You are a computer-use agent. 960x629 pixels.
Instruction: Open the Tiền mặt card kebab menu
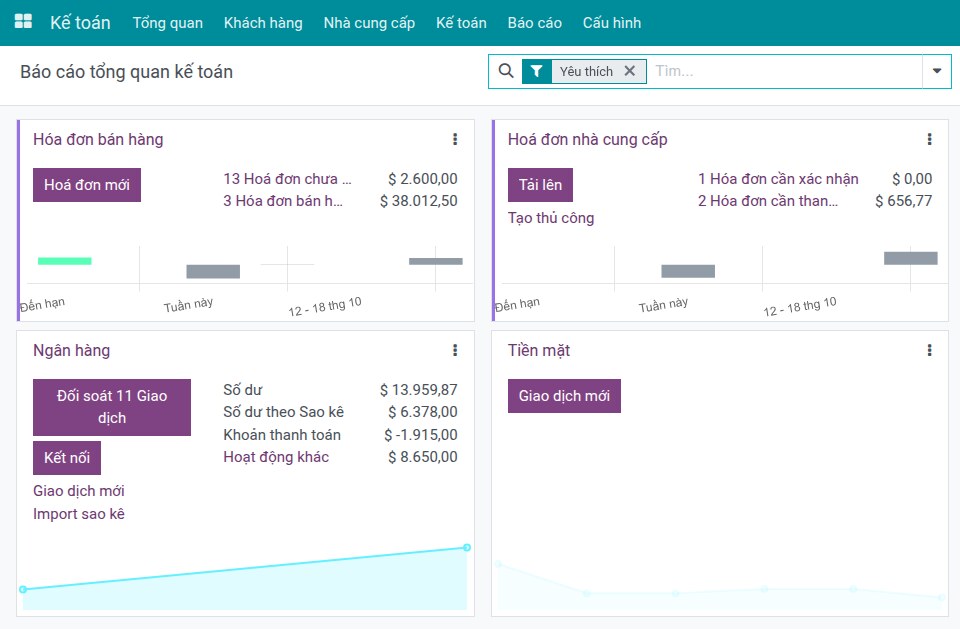[929, 350]
